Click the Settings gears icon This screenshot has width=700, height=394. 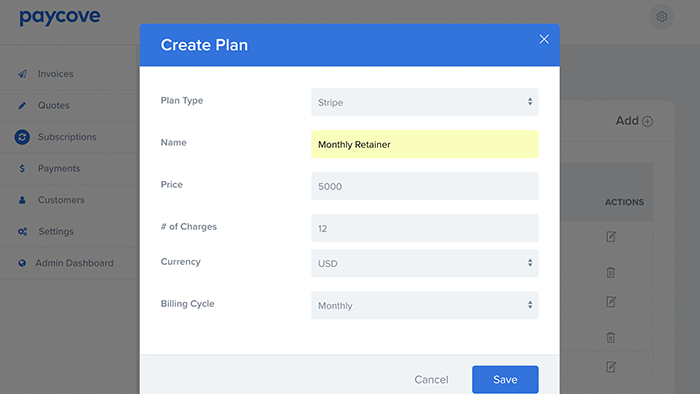22,232
